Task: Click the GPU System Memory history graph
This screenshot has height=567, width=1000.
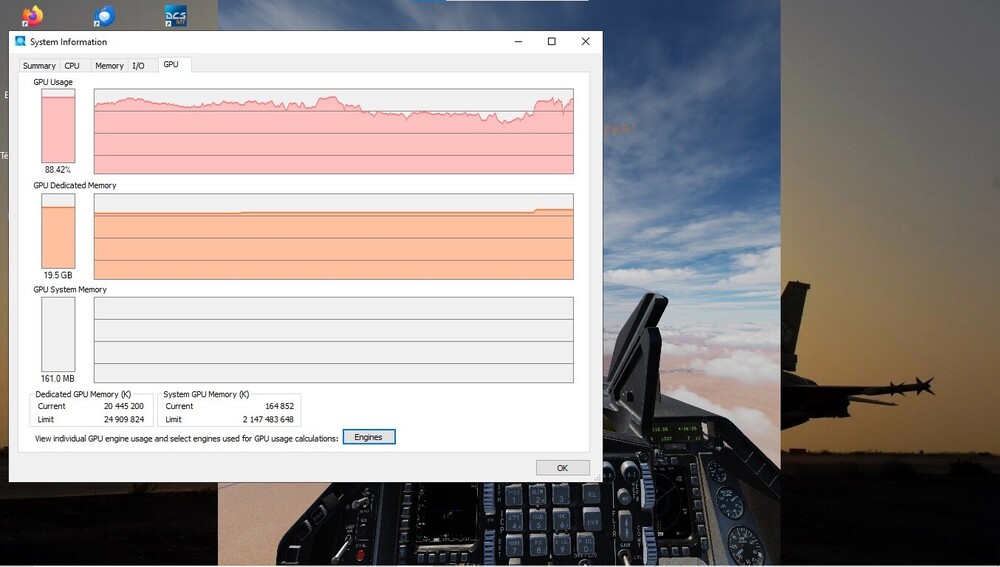Action: click(334, 340)
